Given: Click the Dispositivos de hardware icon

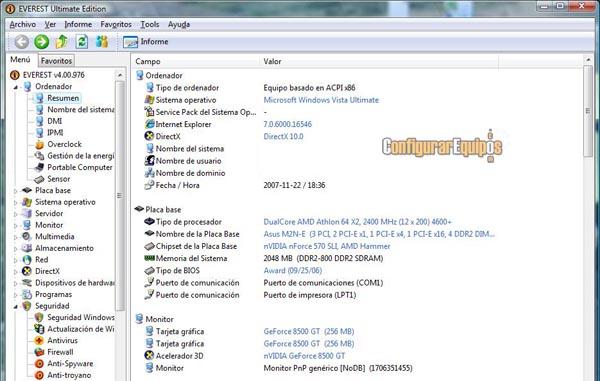Looking at the screenshot, I should pos(27,283).
